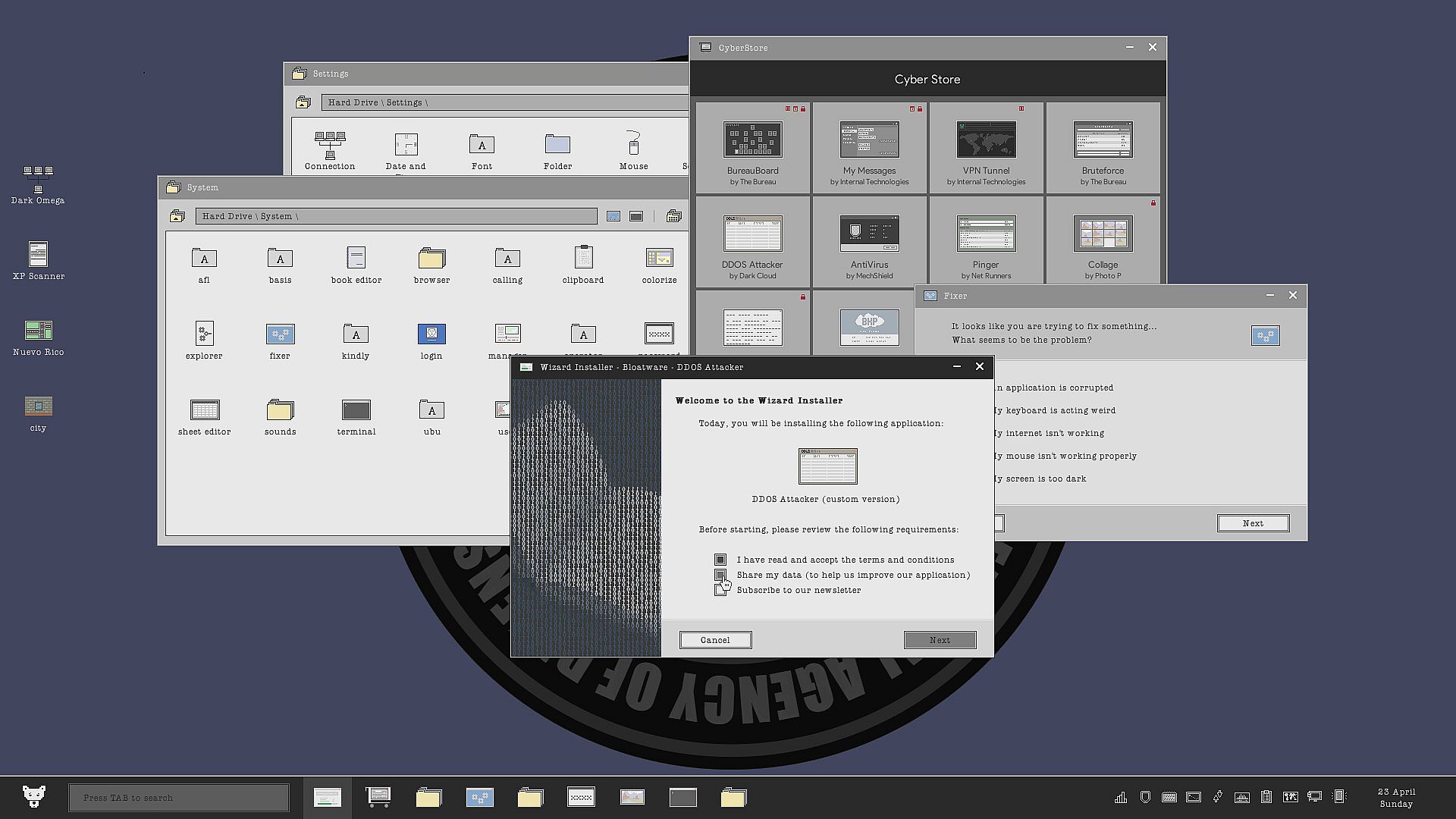
Task: Check Subscribe to our newsletter
Action: [x=720, y=590]
